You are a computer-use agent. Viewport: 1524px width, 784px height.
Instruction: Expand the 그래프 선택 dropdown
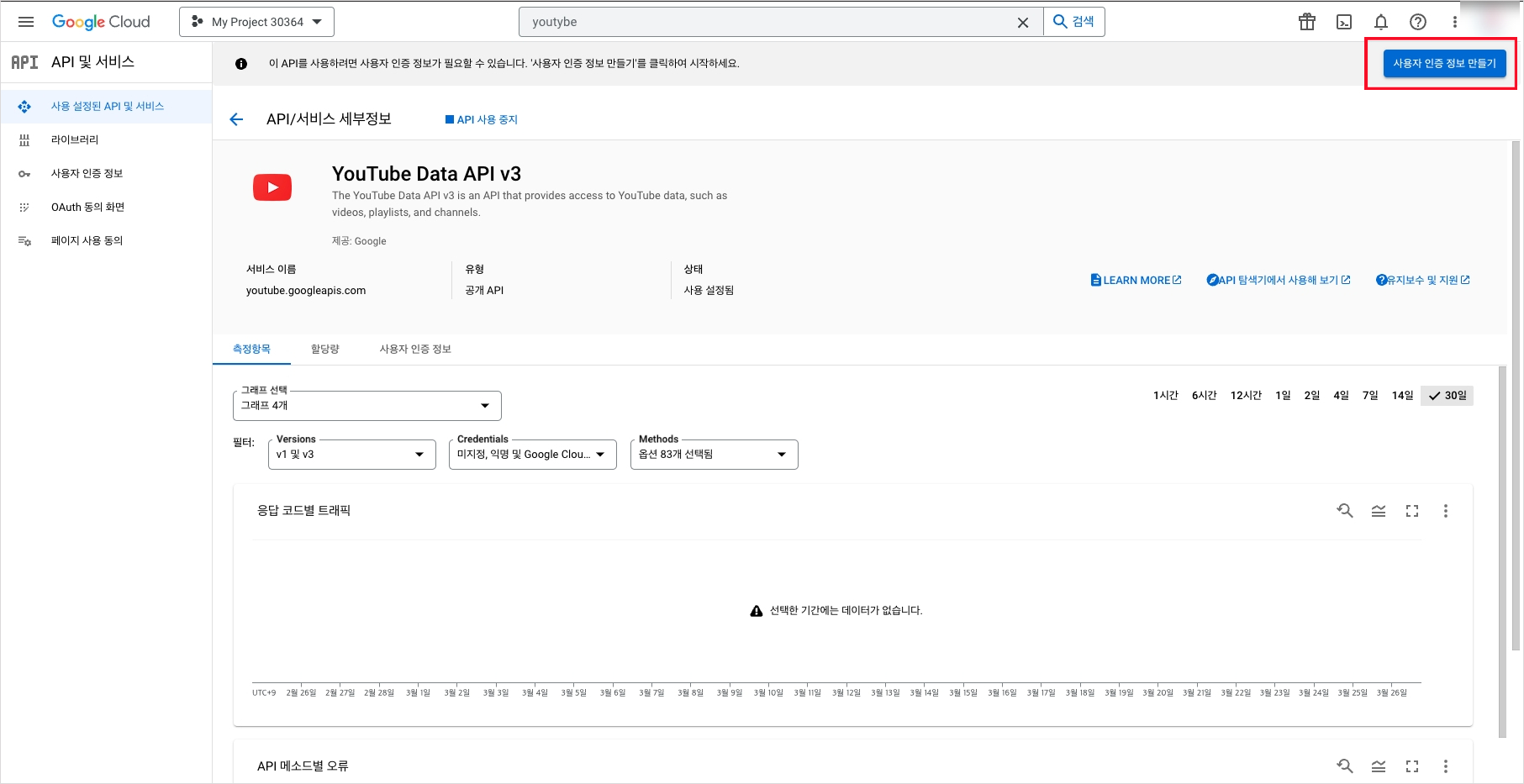point(366,406)
